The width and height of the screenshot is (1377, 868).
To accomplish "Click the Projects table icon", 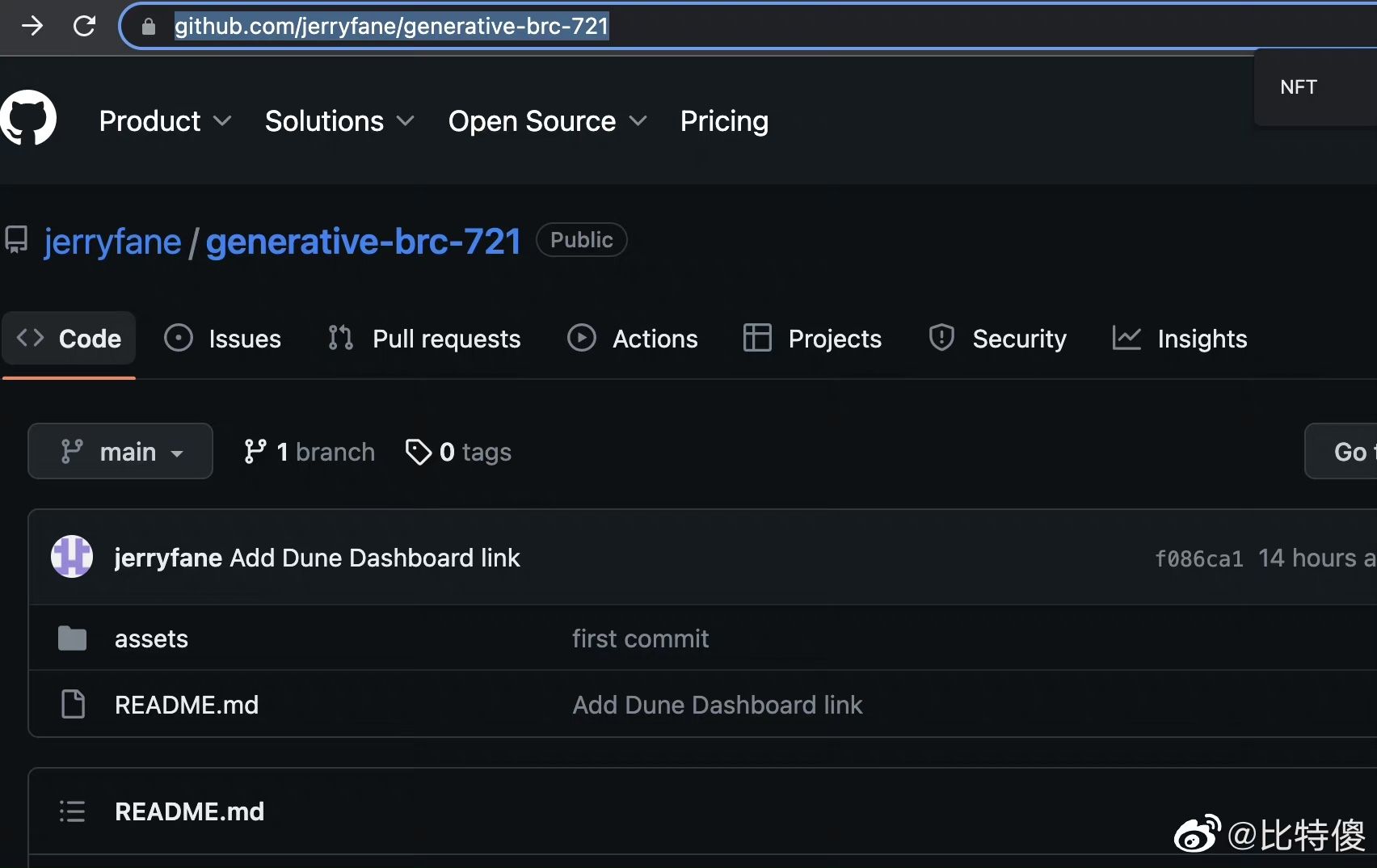I will coord(757,338).
